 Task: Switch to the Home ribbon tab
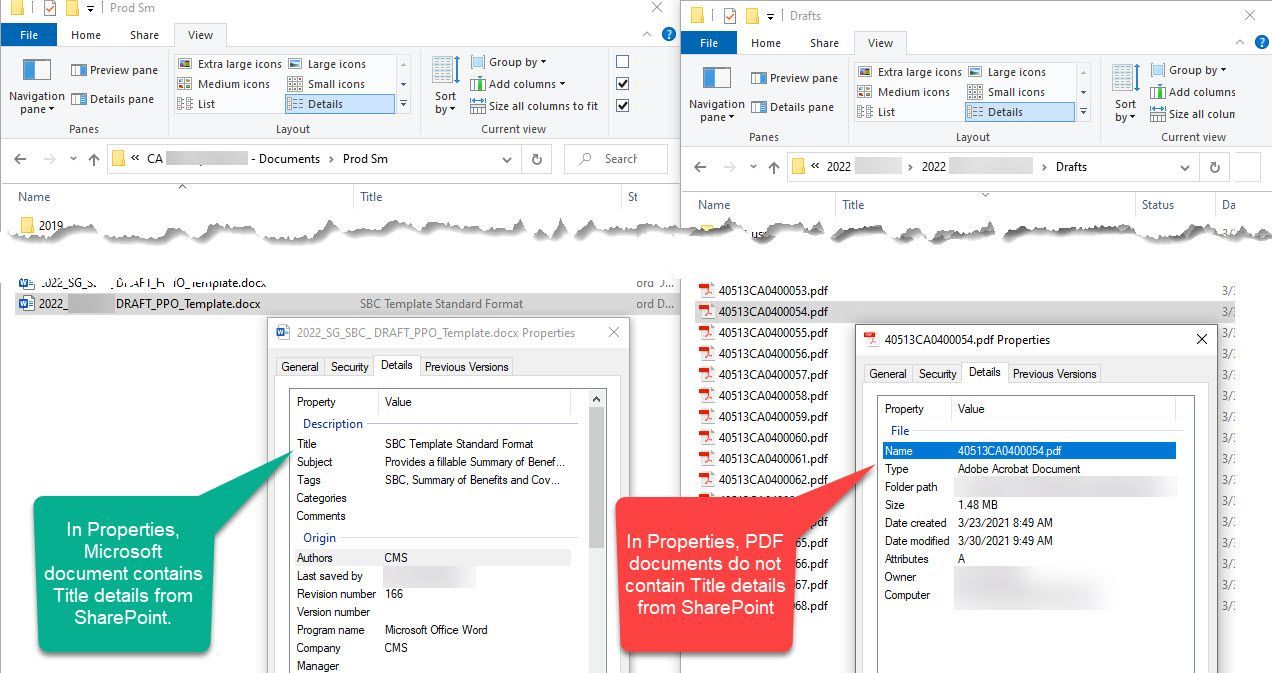pyautogui.click(x=85, y=34)
